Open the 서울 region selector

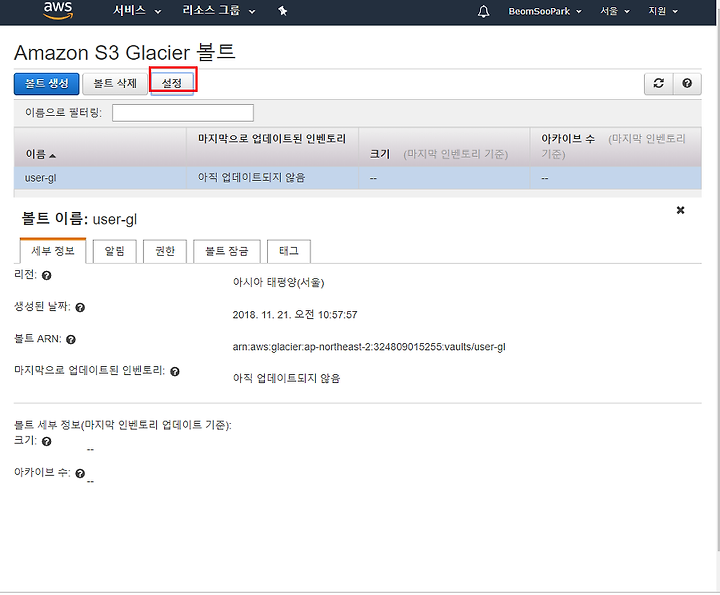(615, 11)
